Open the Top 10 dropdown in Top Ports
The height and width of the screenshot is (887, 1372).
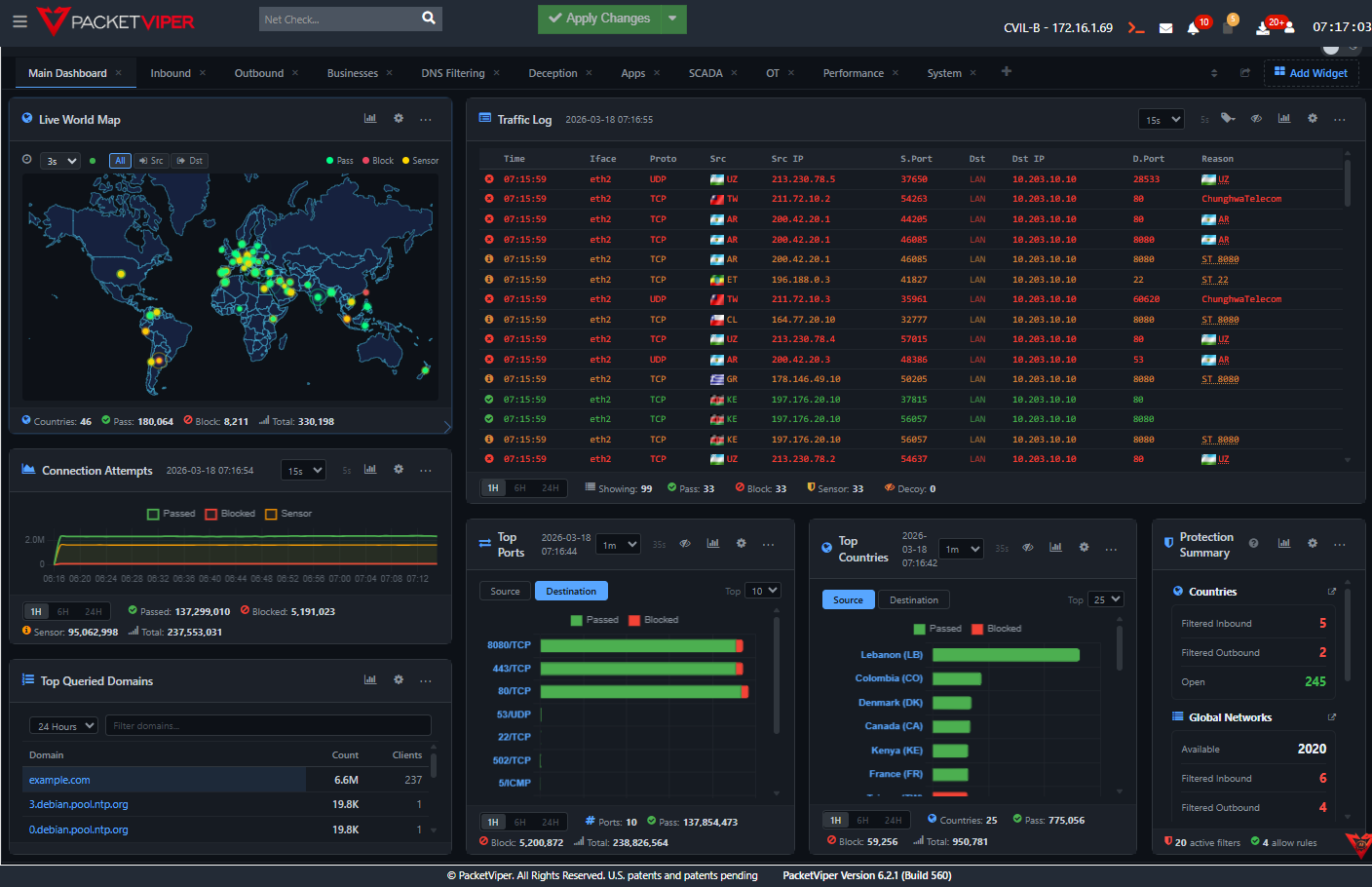[765, 590]
